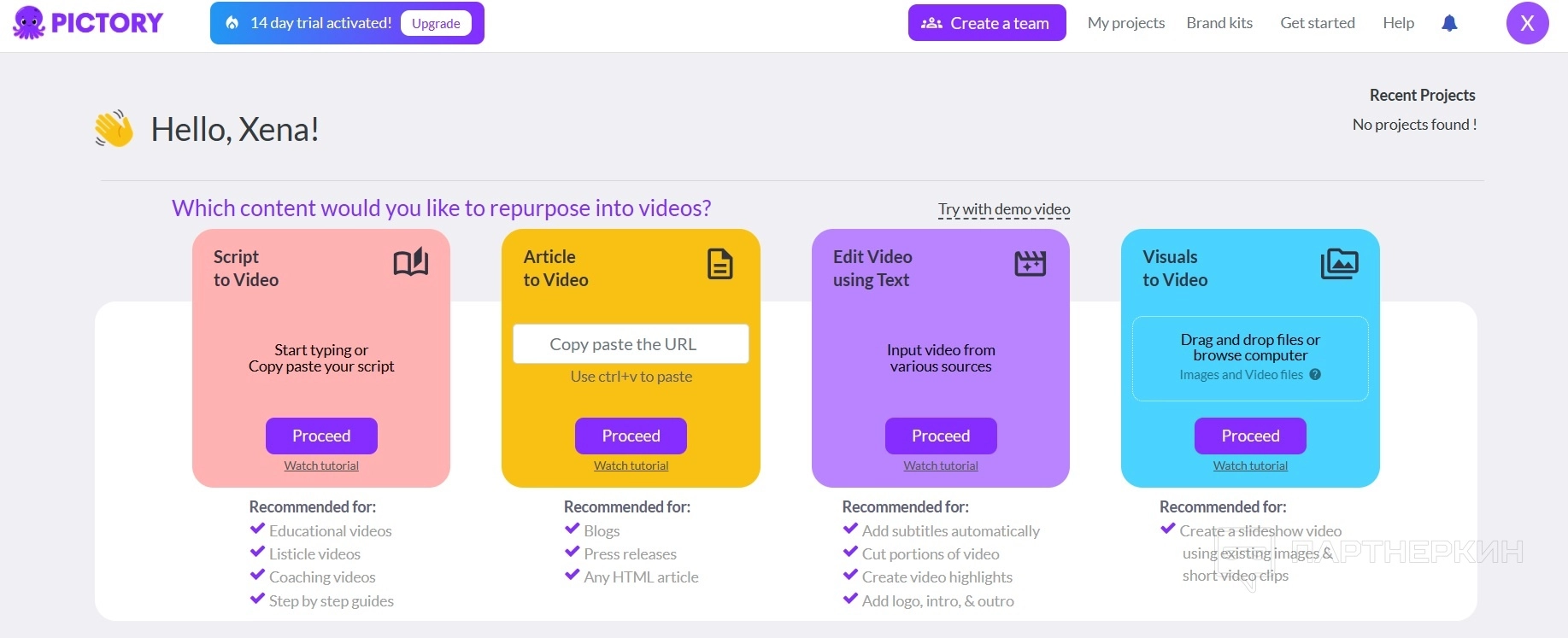Proceed with Script to Video

(321, 436)
